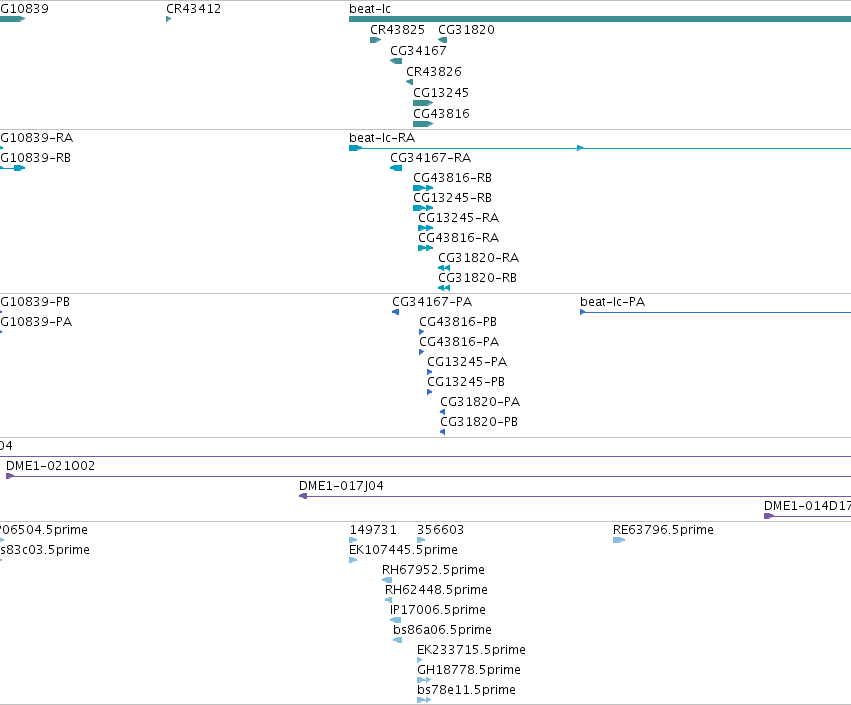Click the beat-Ic gene label
The image size is (851, 705).
[370, 9]
